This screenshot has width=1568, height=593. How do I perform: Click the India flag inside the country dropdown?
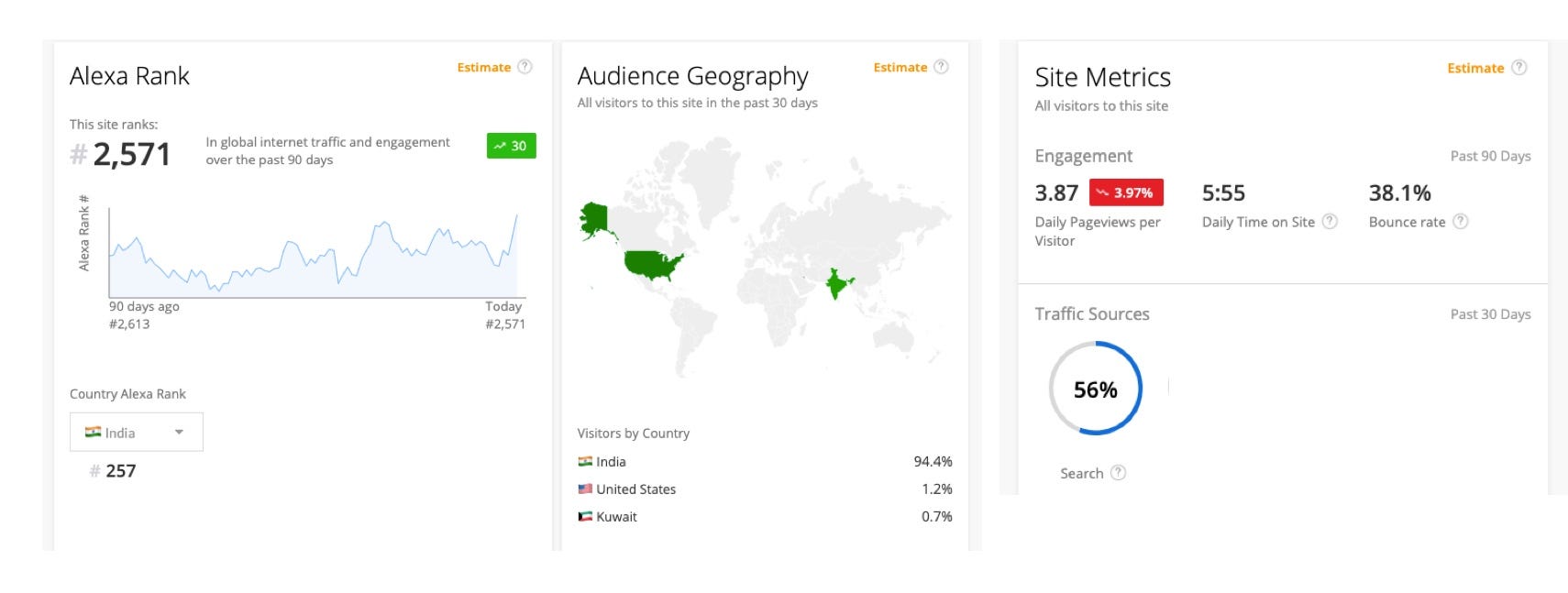[93, 433]
